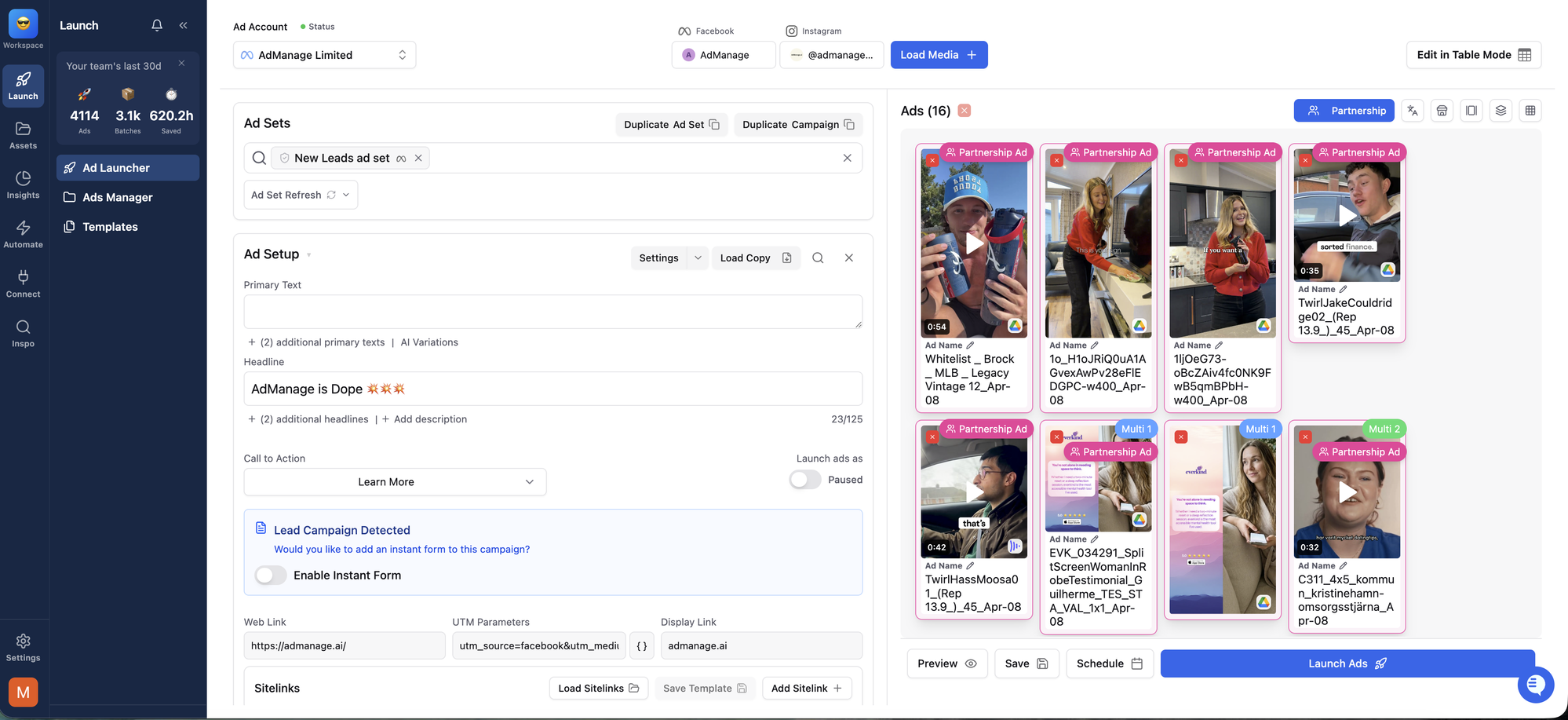This screenshot has height=720, width=1568.
Task: Select Templates in the side menu
Action: tap(128, 227)
